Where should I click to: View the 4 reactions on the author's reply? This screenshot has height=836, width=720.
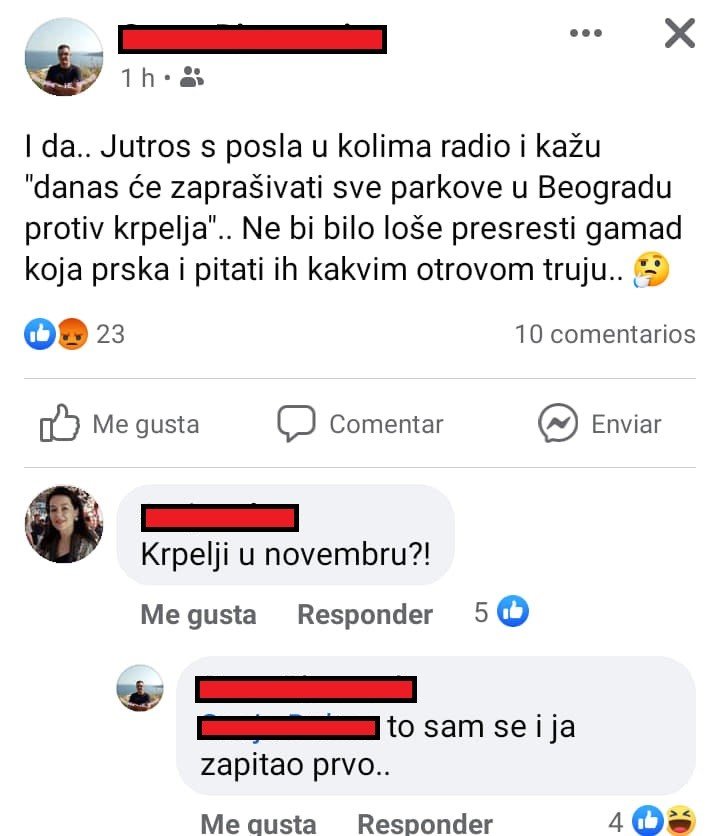point(652,821)
